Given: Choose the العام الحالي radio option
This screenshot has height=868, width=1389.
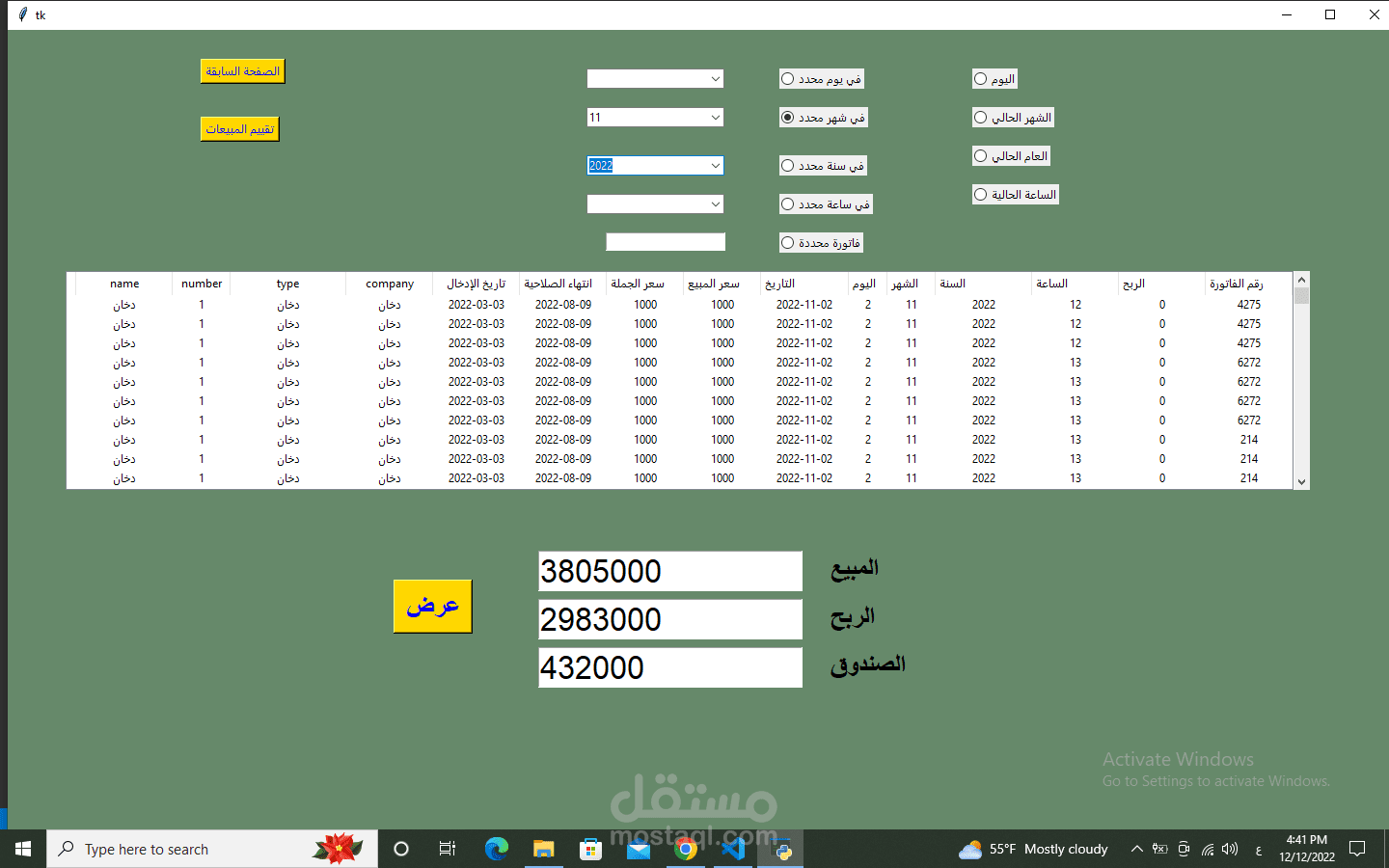Looking at the screenshot, I should click(x=1011, y=156).
